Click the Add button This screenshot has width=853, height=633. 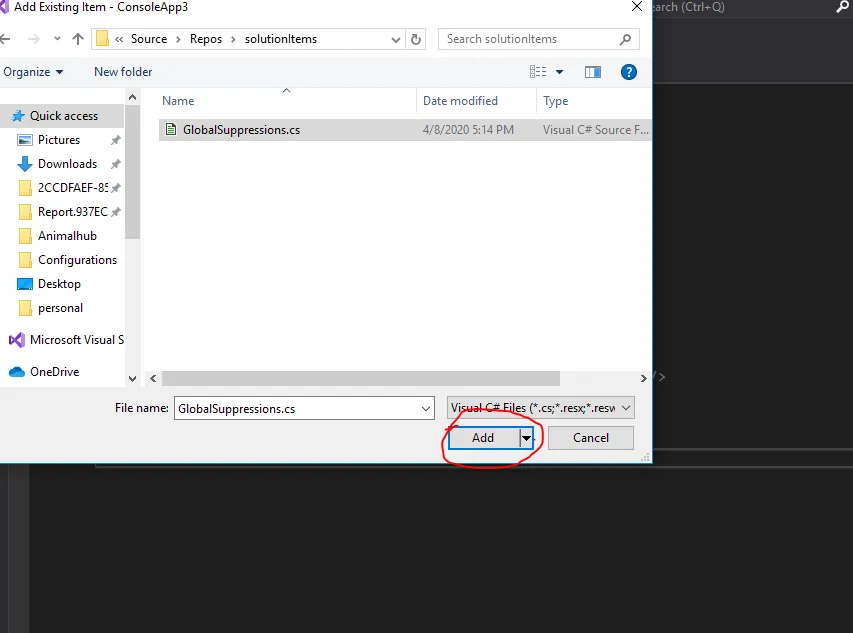coord(483,438)
